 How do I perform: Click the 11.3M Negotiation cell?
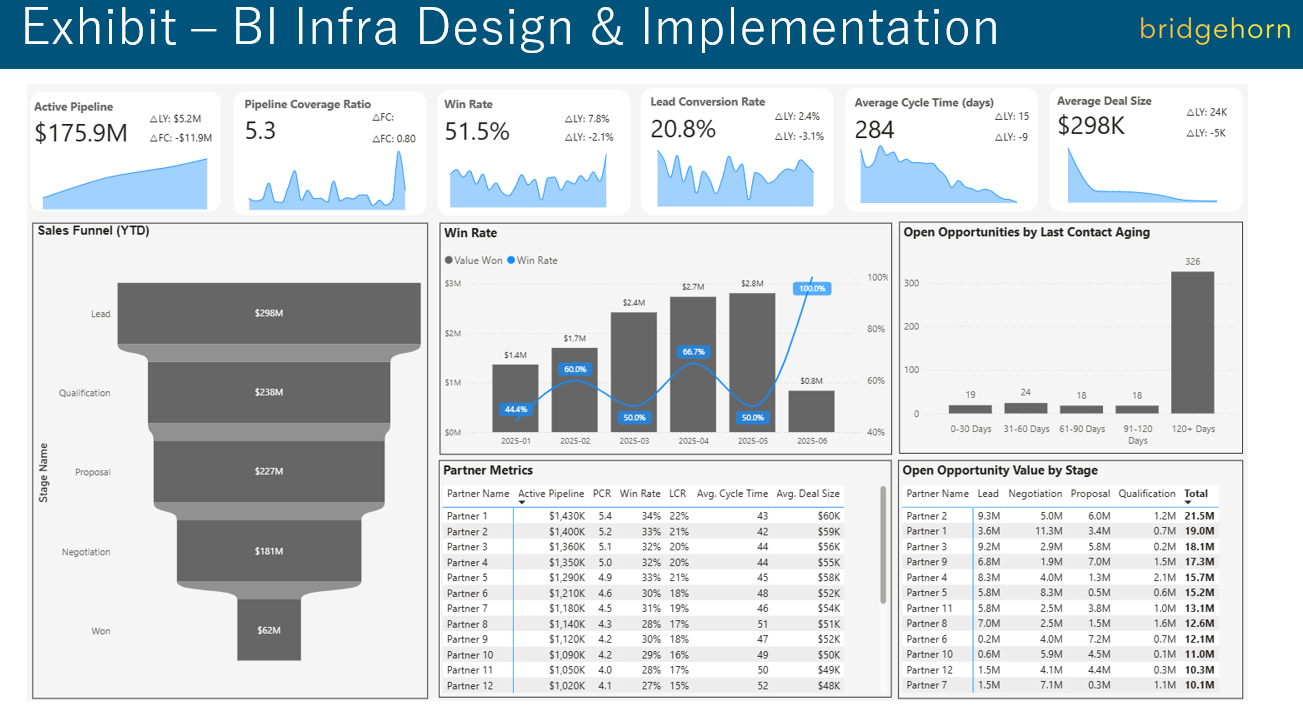pyautogui.click(x=1048, y=531)
